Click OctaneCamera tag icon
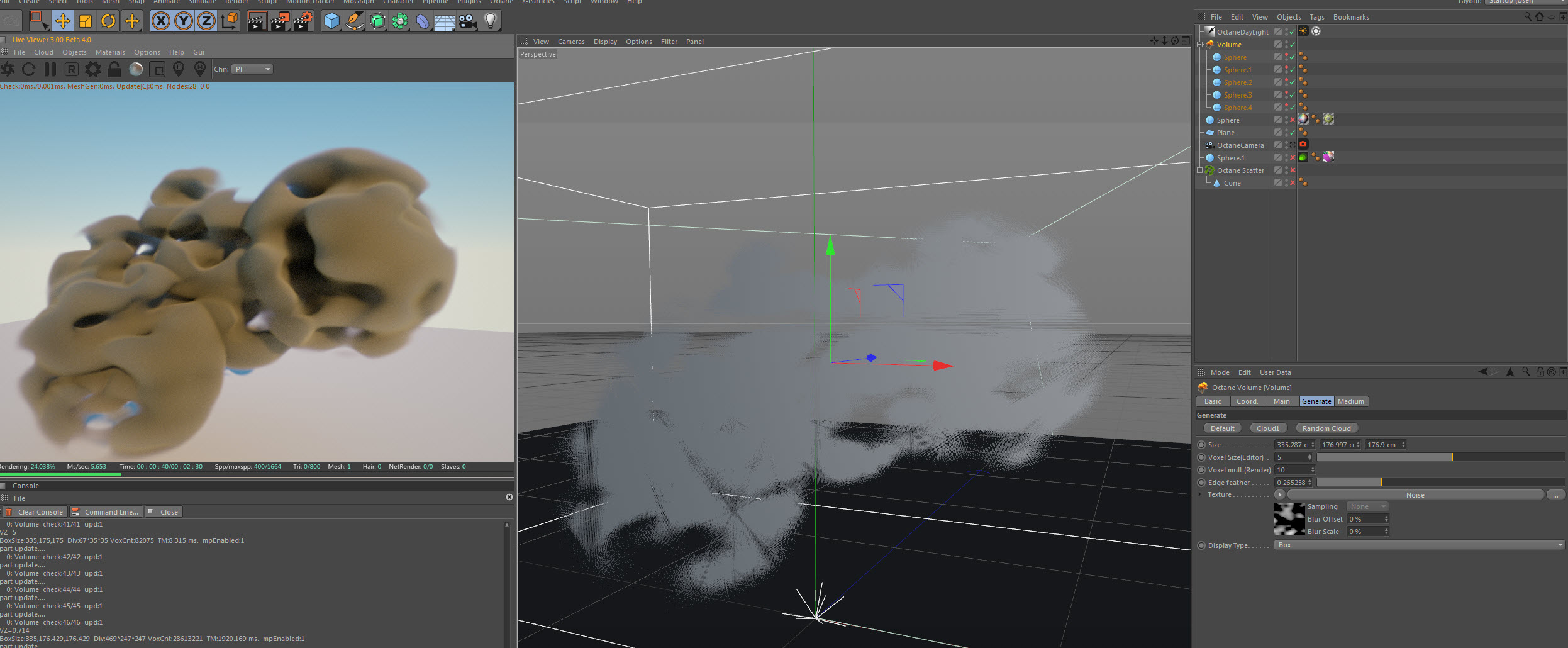The width and height of the screenshot is (1568, 648). tap(1303, 145)
